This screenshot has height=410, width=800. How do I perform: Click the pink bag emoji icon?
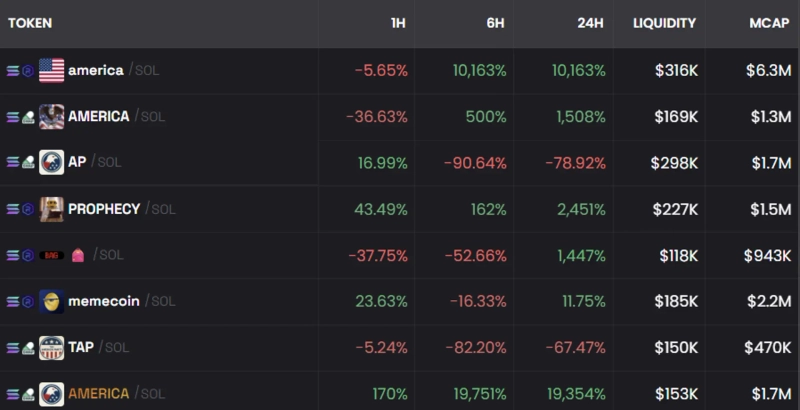pyautogui.click(x=78, y=255)
